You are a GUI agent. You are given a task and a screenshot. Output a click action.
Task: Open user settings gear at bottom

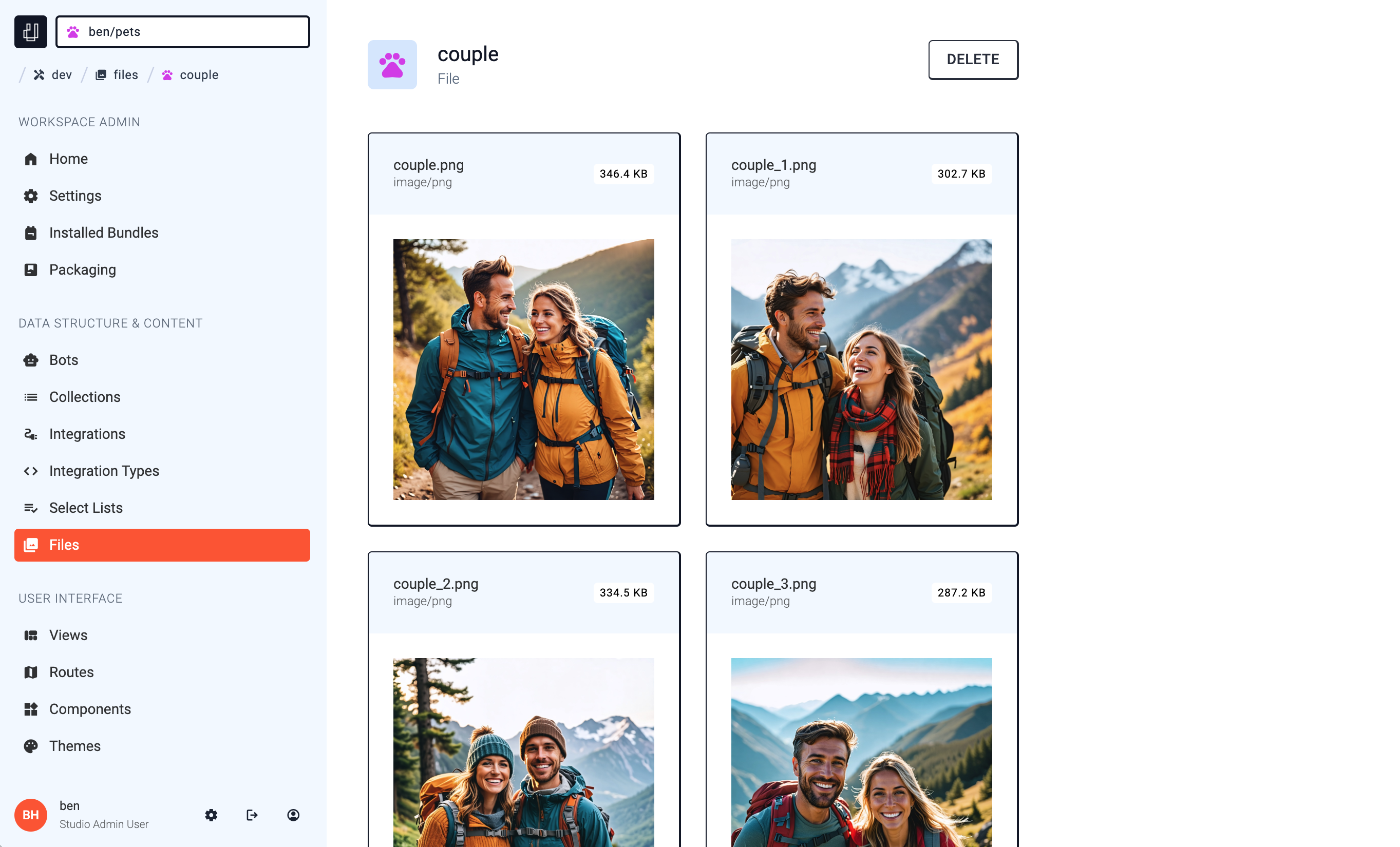(x=212, y=815)
